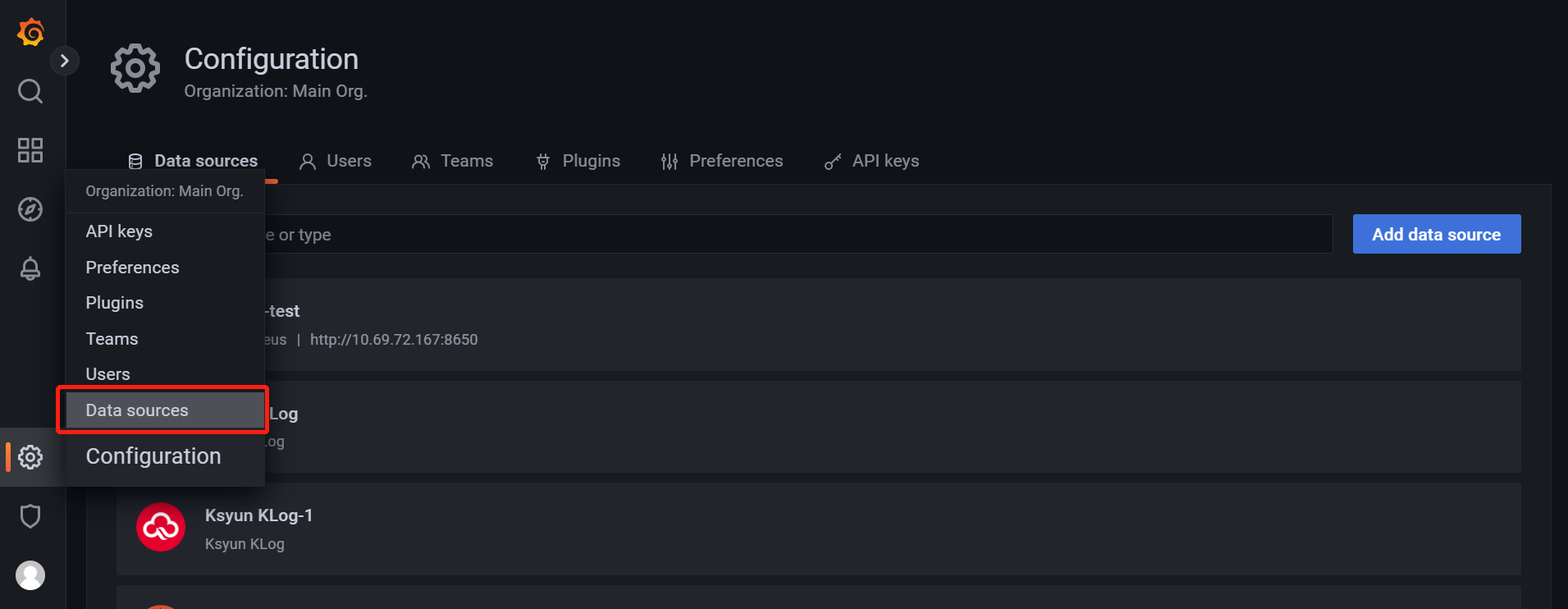Switch to the Teams tab

452,161
